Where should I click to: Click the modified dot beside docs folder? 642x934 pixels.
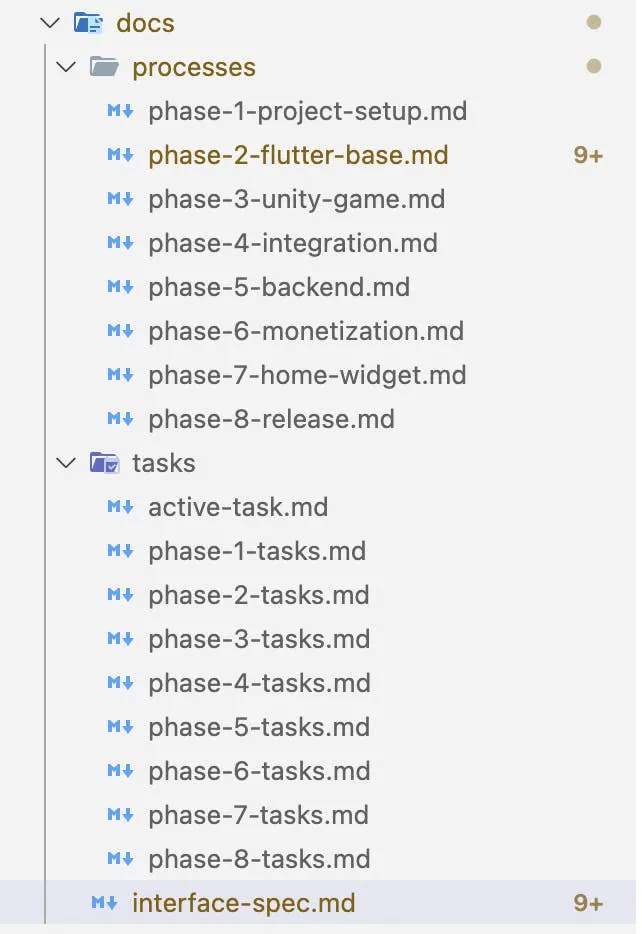[593, 22]
